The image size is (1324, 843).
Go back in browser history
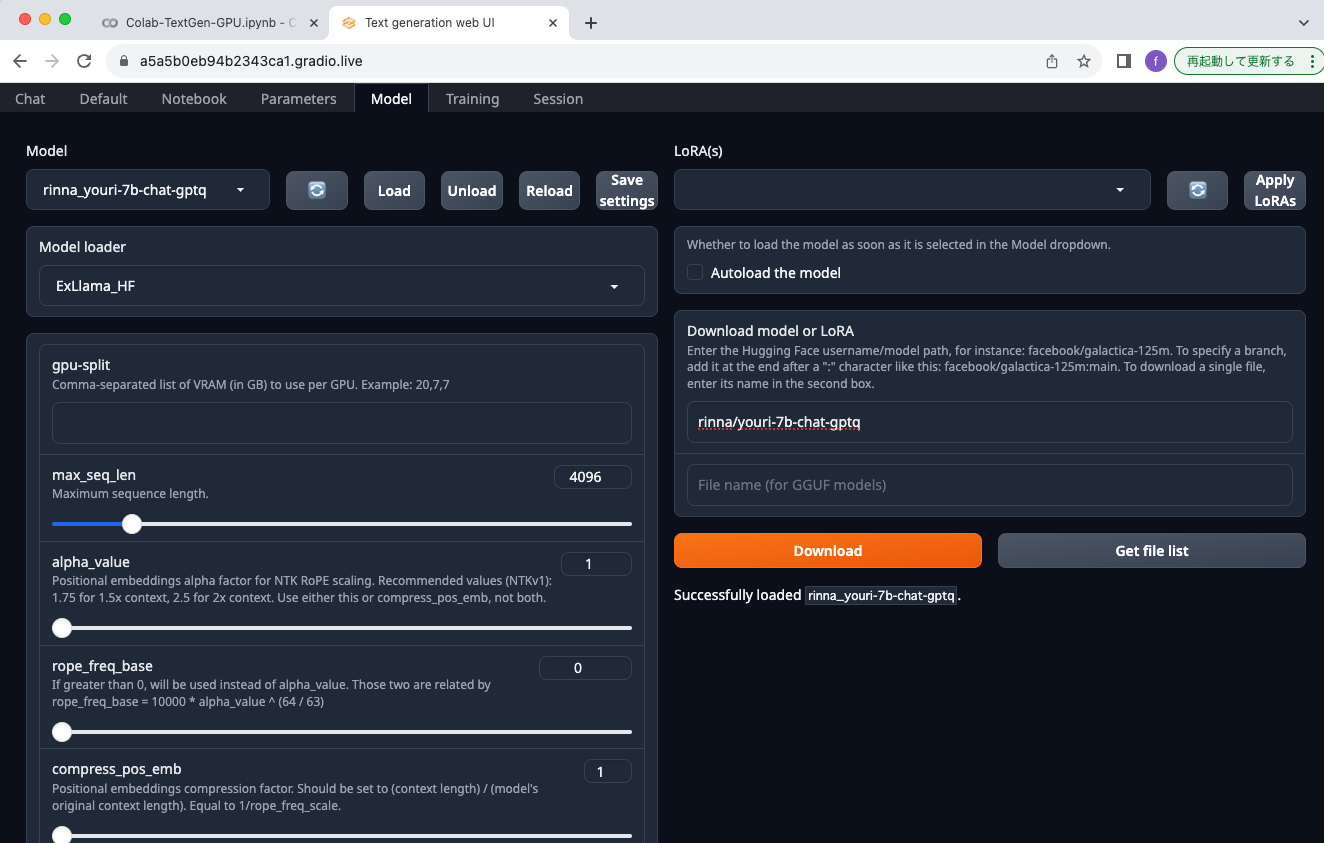coord(20,61)
